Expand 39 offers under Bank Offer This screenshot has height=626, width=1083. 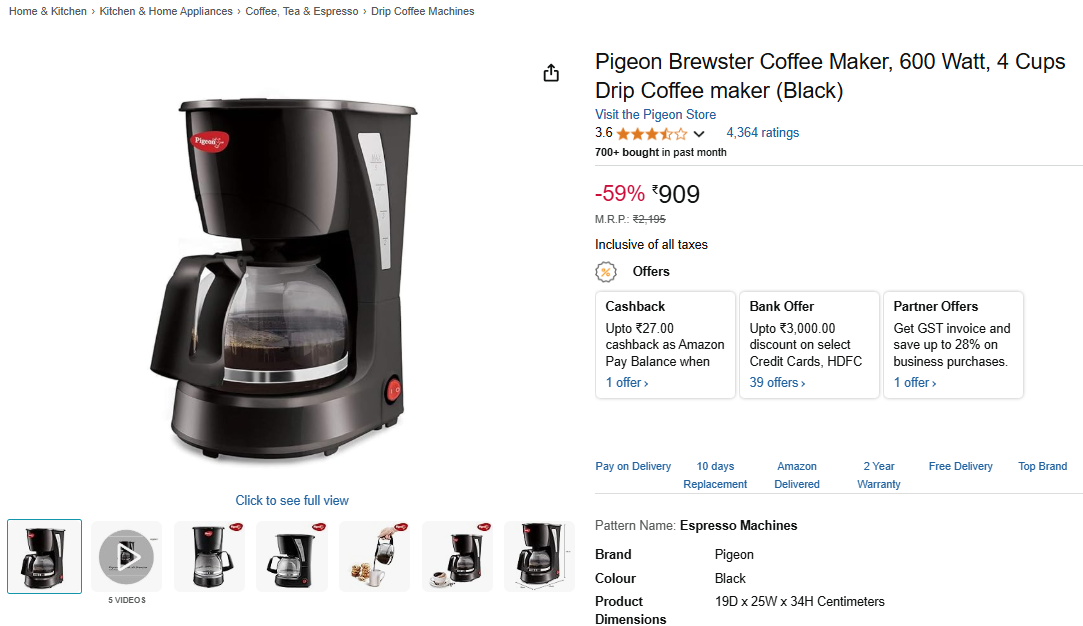click(777, 383)
